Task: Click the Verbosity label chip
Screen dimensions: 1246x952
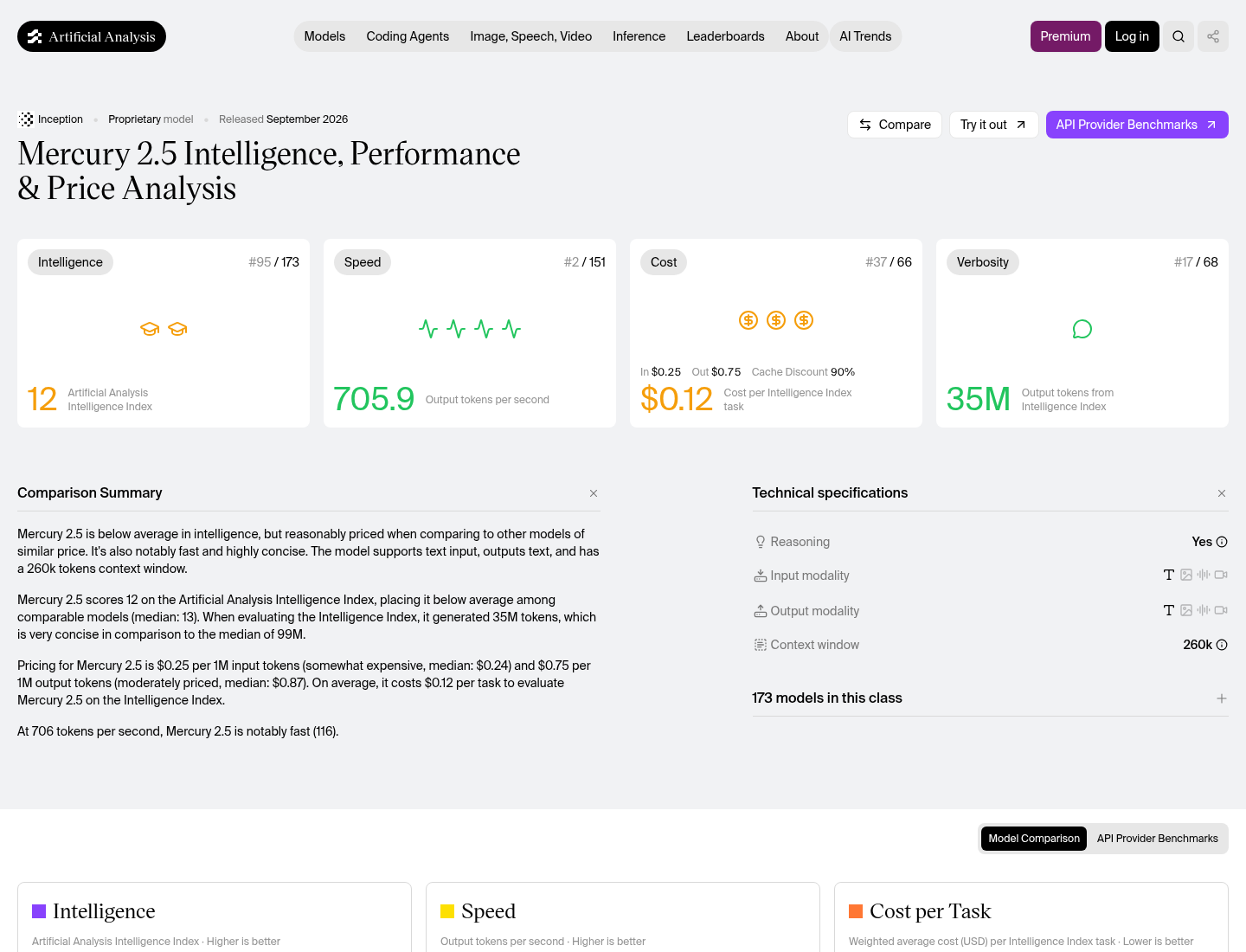Action: coord(983,262)
